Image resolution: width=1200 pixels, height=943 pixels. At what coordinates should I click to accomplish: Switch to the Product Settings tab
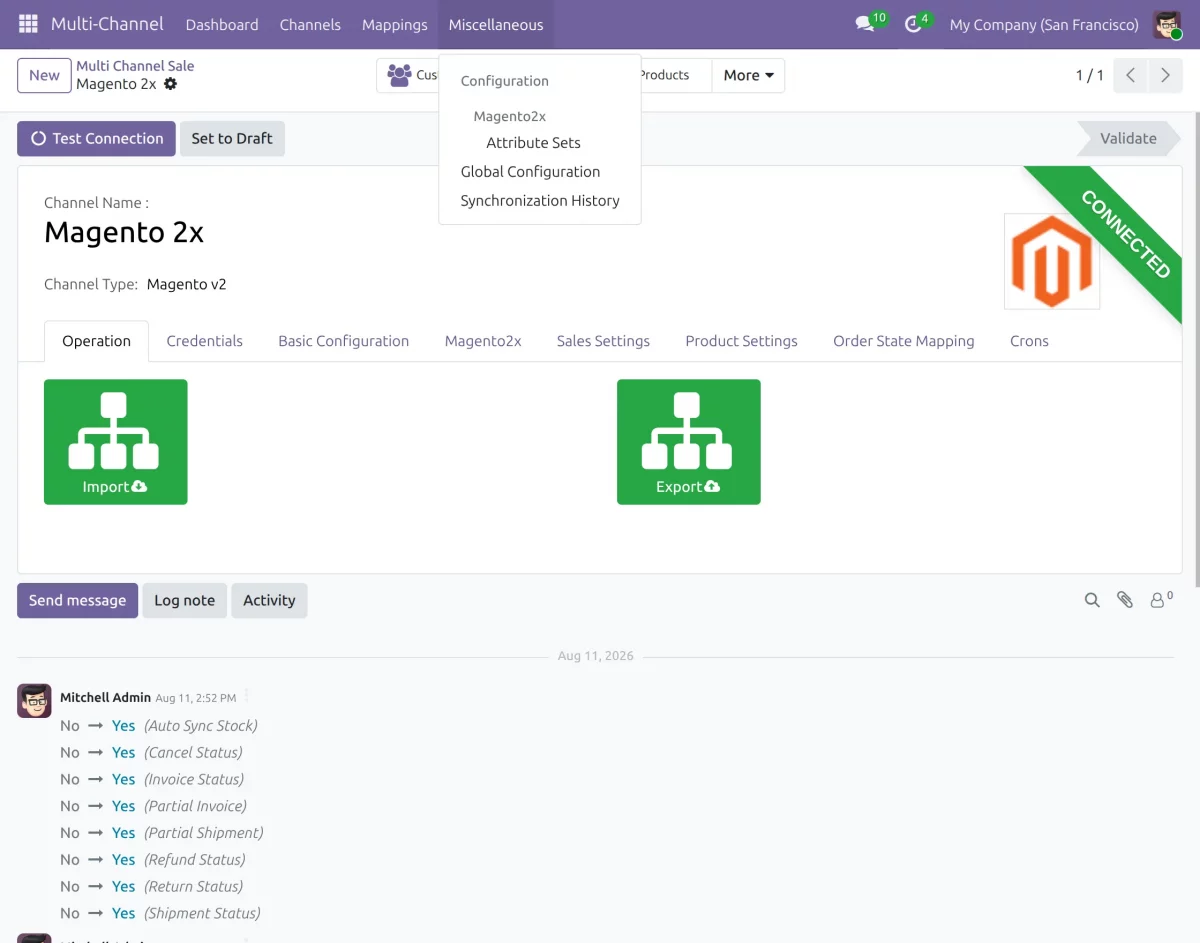[742, 341]
